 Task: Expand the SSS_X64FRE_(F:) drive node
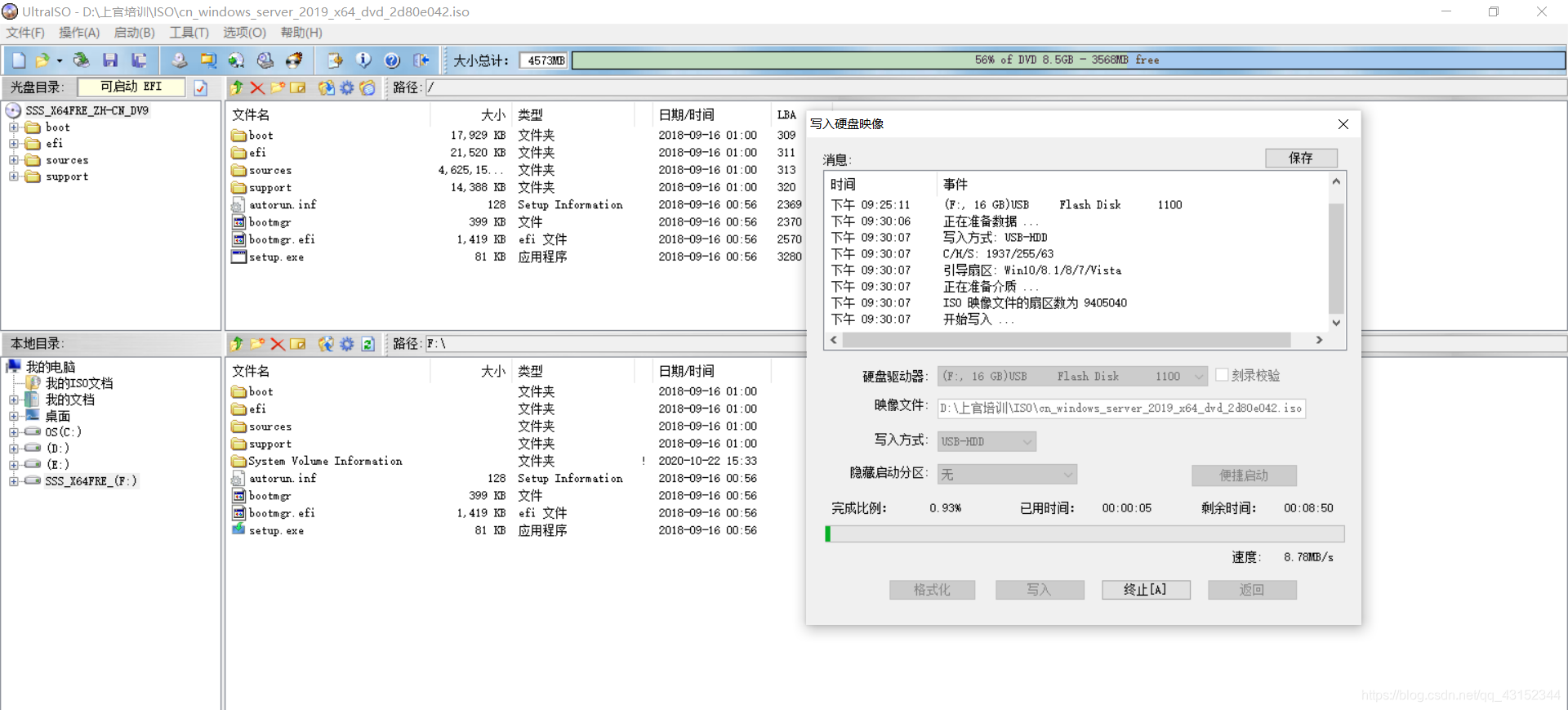(13, 481)
